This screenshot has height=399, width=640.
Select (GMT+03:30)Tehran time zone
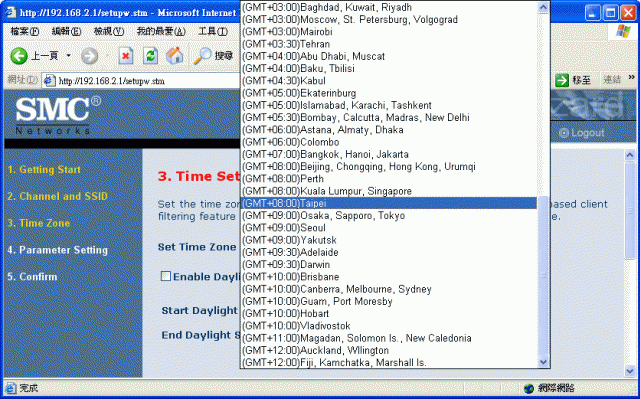[x=389, y=44]
